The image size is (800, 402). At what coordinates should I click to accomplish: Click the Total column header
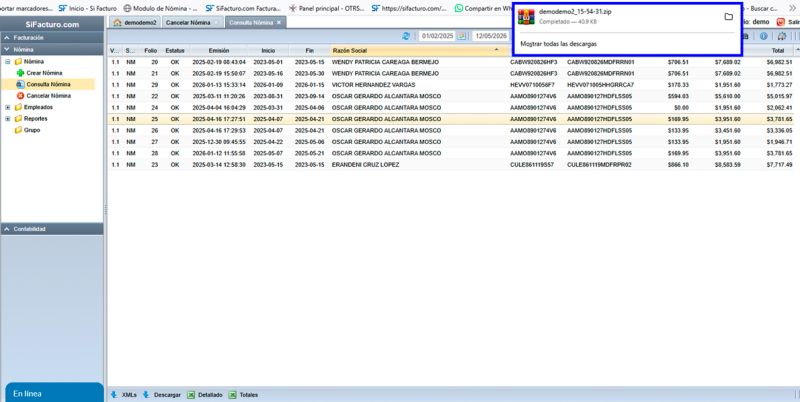click(777, 51)
